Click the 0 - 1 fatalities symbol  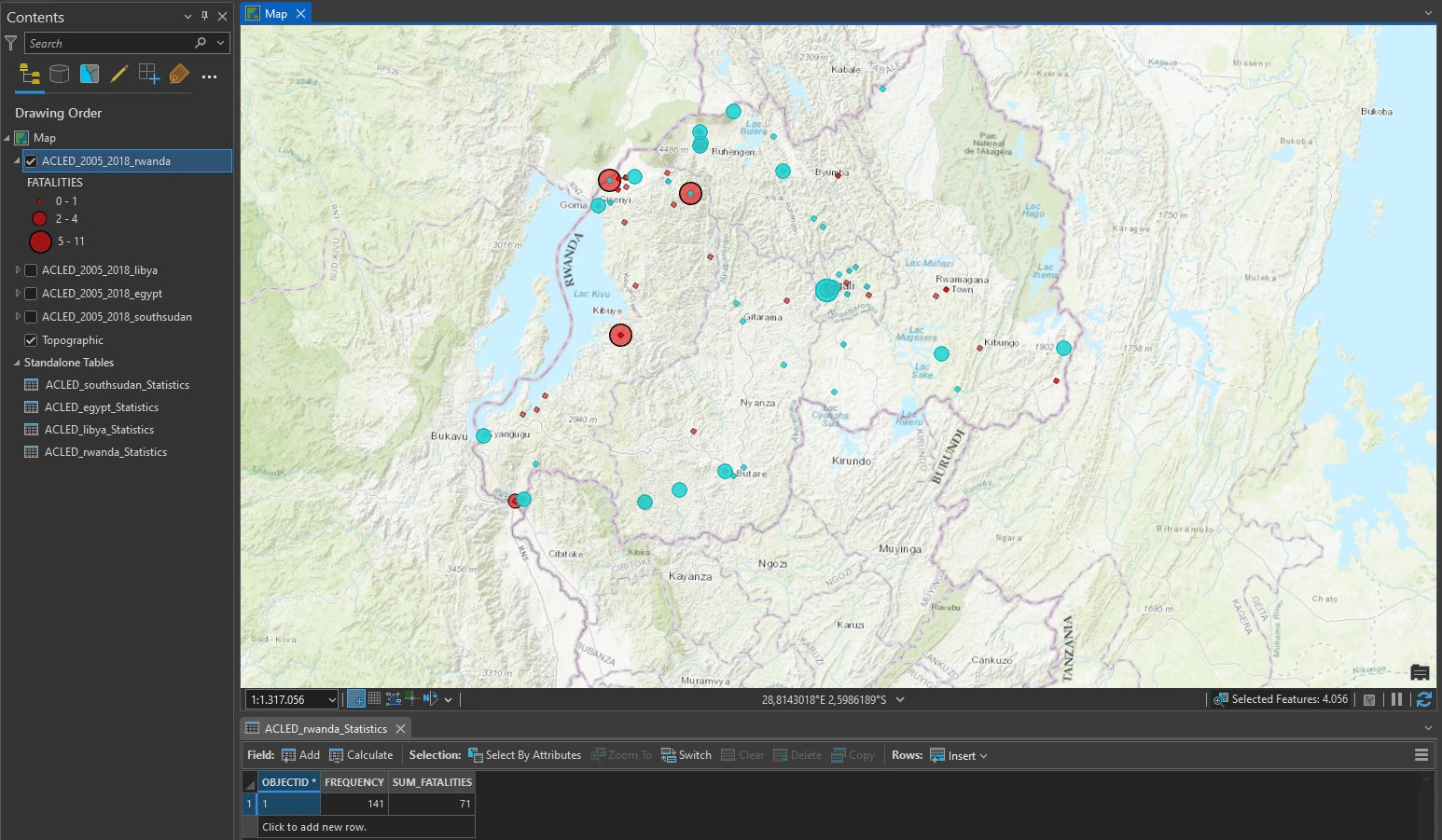[39, 201]
